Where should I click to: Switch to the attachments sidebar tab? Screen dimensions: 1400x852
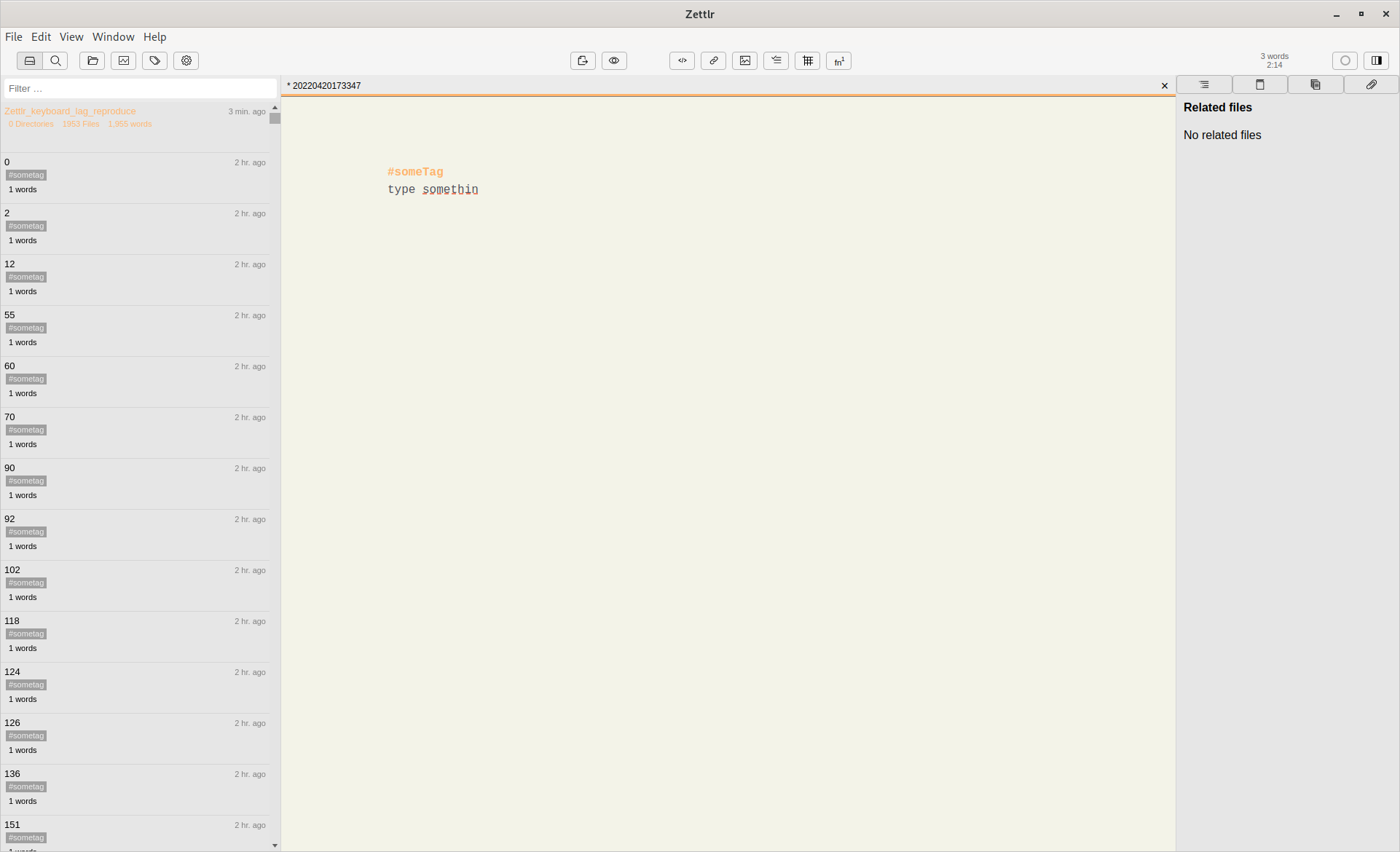[1371, 85]
